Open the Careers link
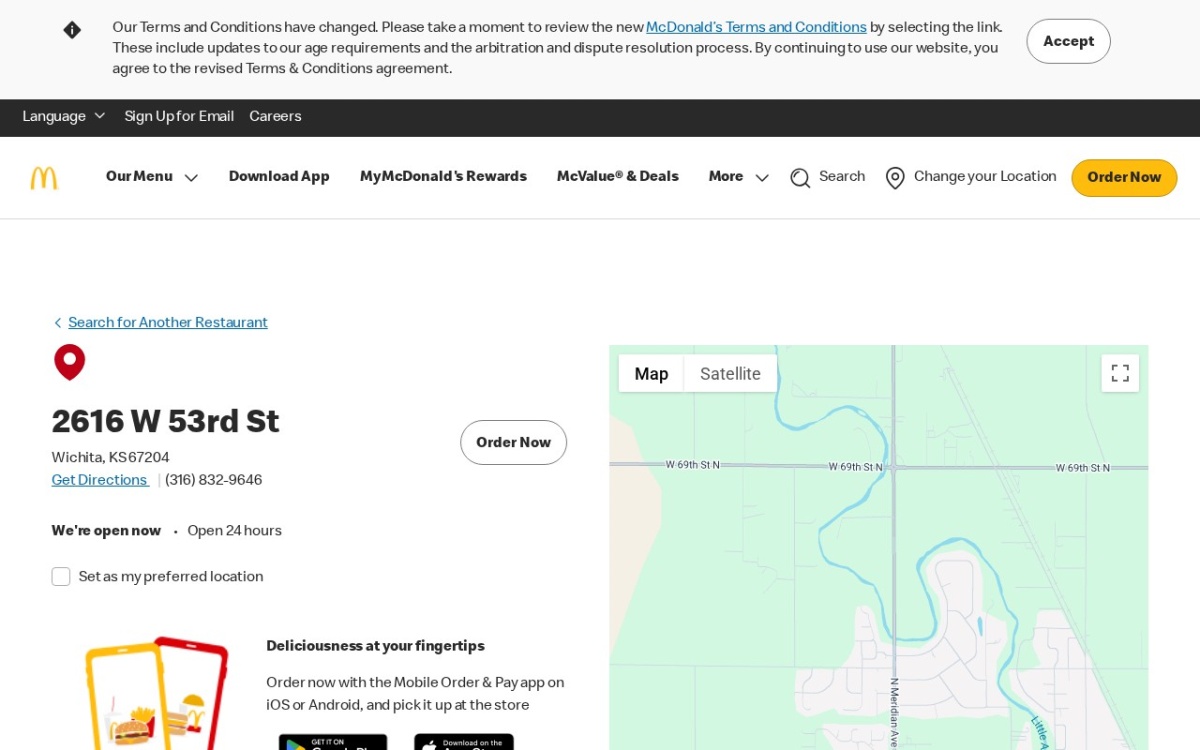 tap(275, 117)
